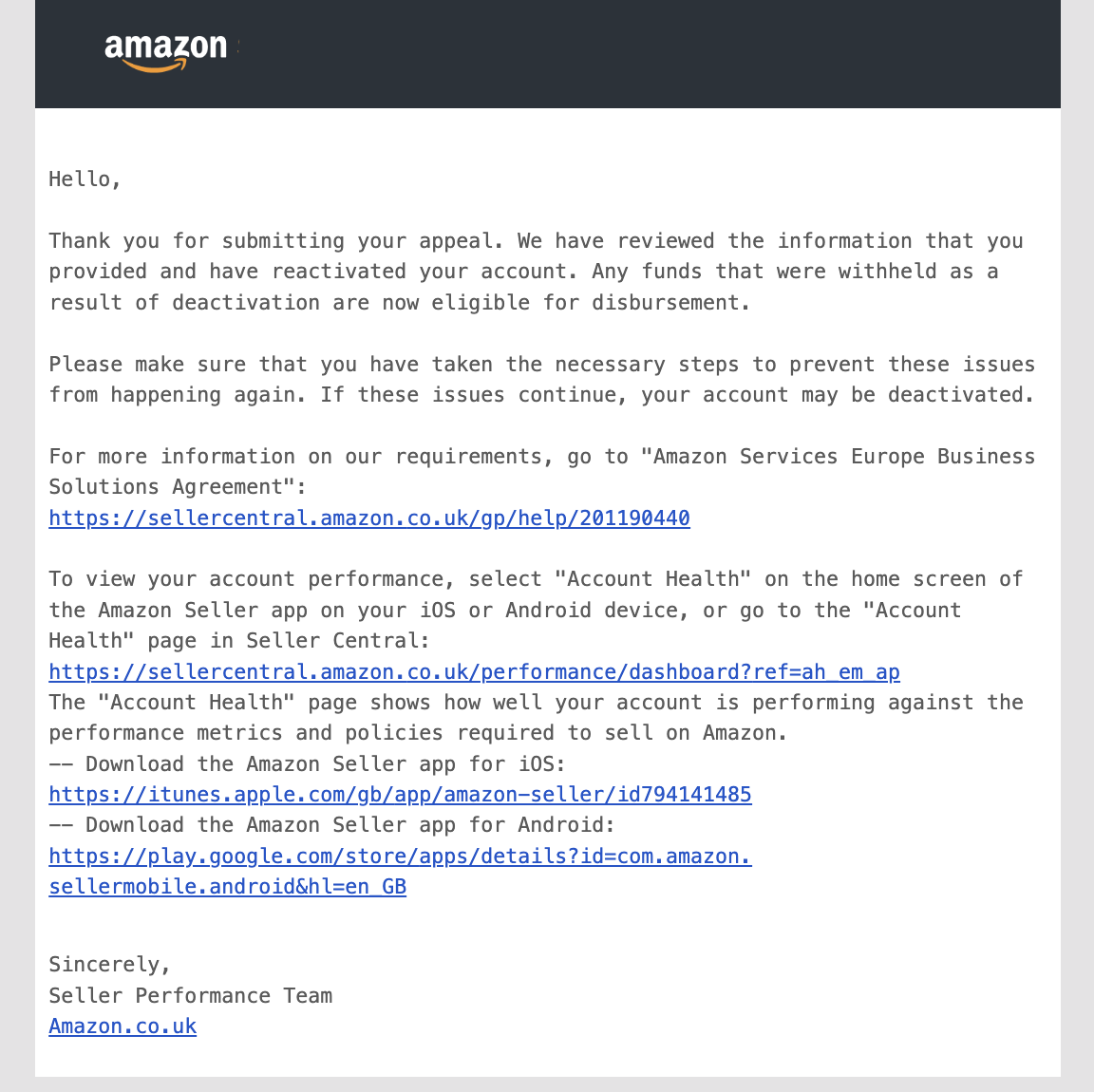This screenshot has height=1092, width=1094.
Task: Open the performance dashboard Seller Central link
Action: pyautogui.click(x=475, y=671)
